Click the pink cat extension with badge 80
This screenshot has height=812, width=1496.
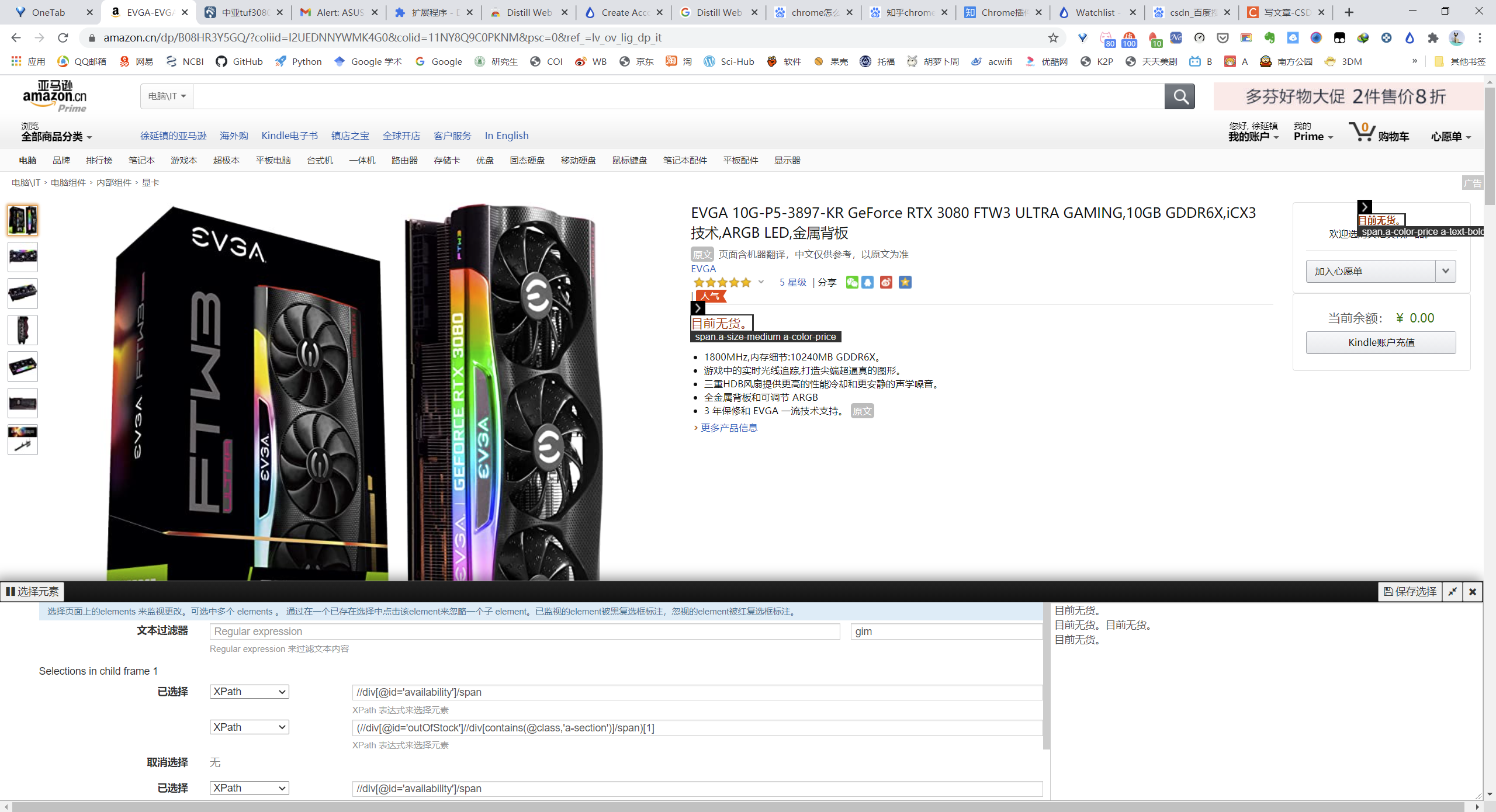(x=1107, y=39)
